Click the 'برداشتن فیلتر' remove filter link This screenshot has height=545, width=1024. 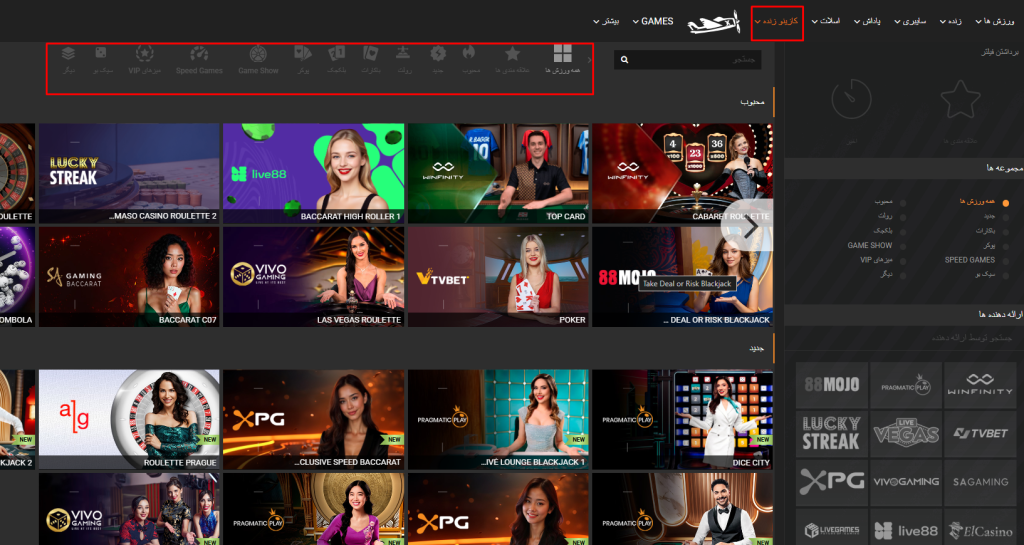pyautogui.click(x=1002, y=53)
